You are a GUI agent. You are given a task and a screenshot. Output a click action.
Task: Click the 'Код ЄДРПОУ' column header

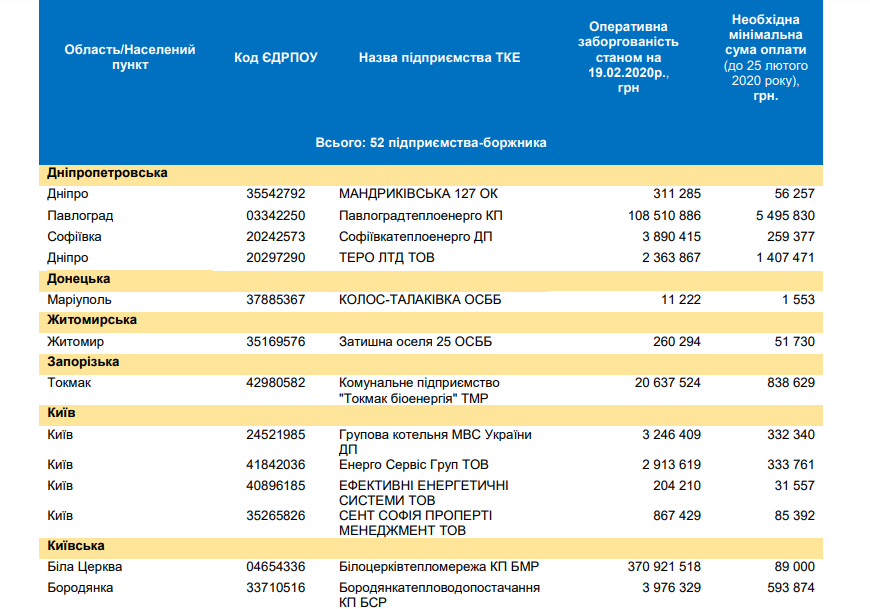click(x=275, y=58)
